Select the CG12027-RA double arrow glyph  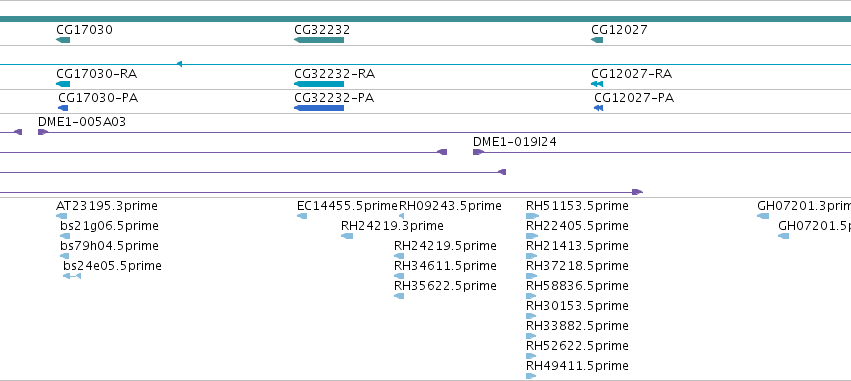(597, 84)
